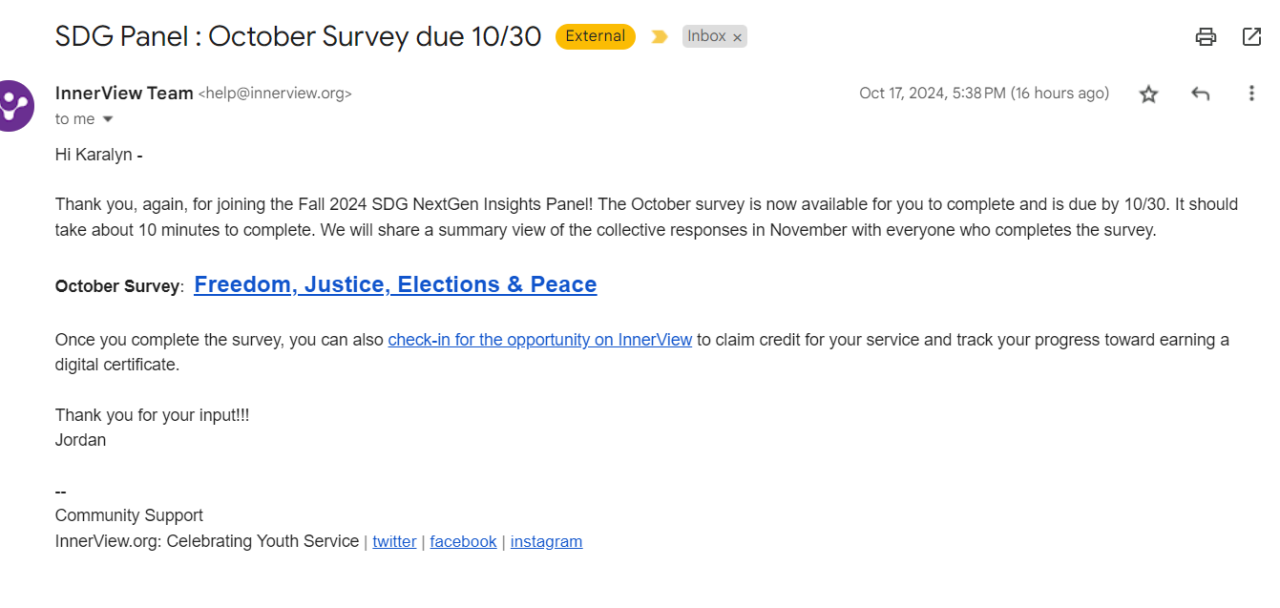Open the facebook link in signature
Image resolution: width=1280 pixels, height=608 pixels.
click(x=463, y=542)
